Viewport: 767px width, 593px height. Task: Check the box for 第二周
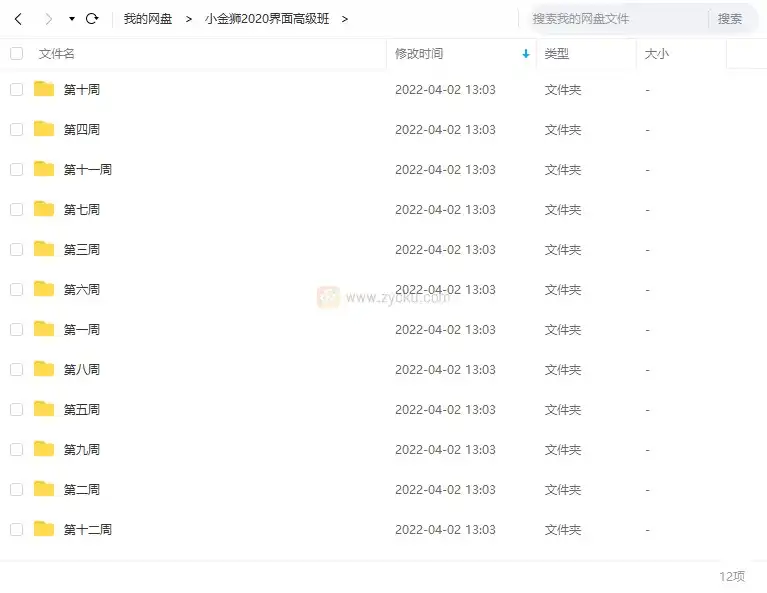coord(17,490)
